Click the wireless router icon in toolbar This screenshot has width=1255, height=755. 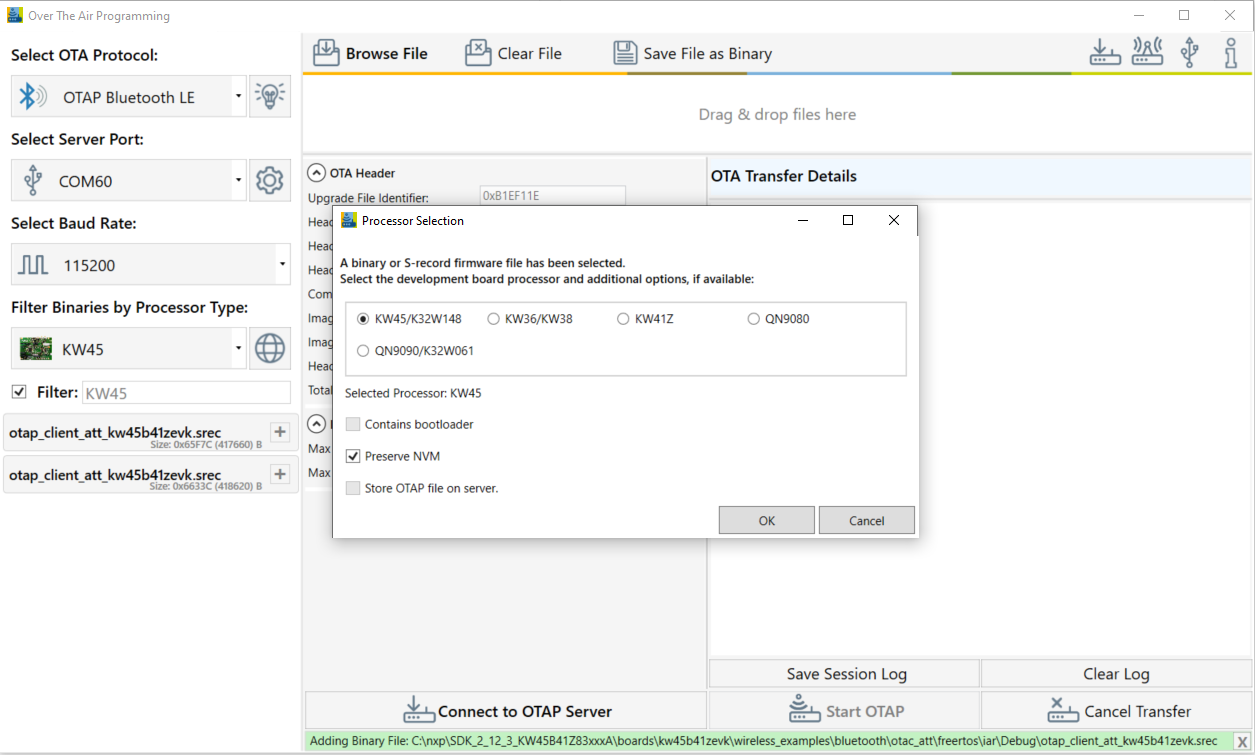(1147, 53)
